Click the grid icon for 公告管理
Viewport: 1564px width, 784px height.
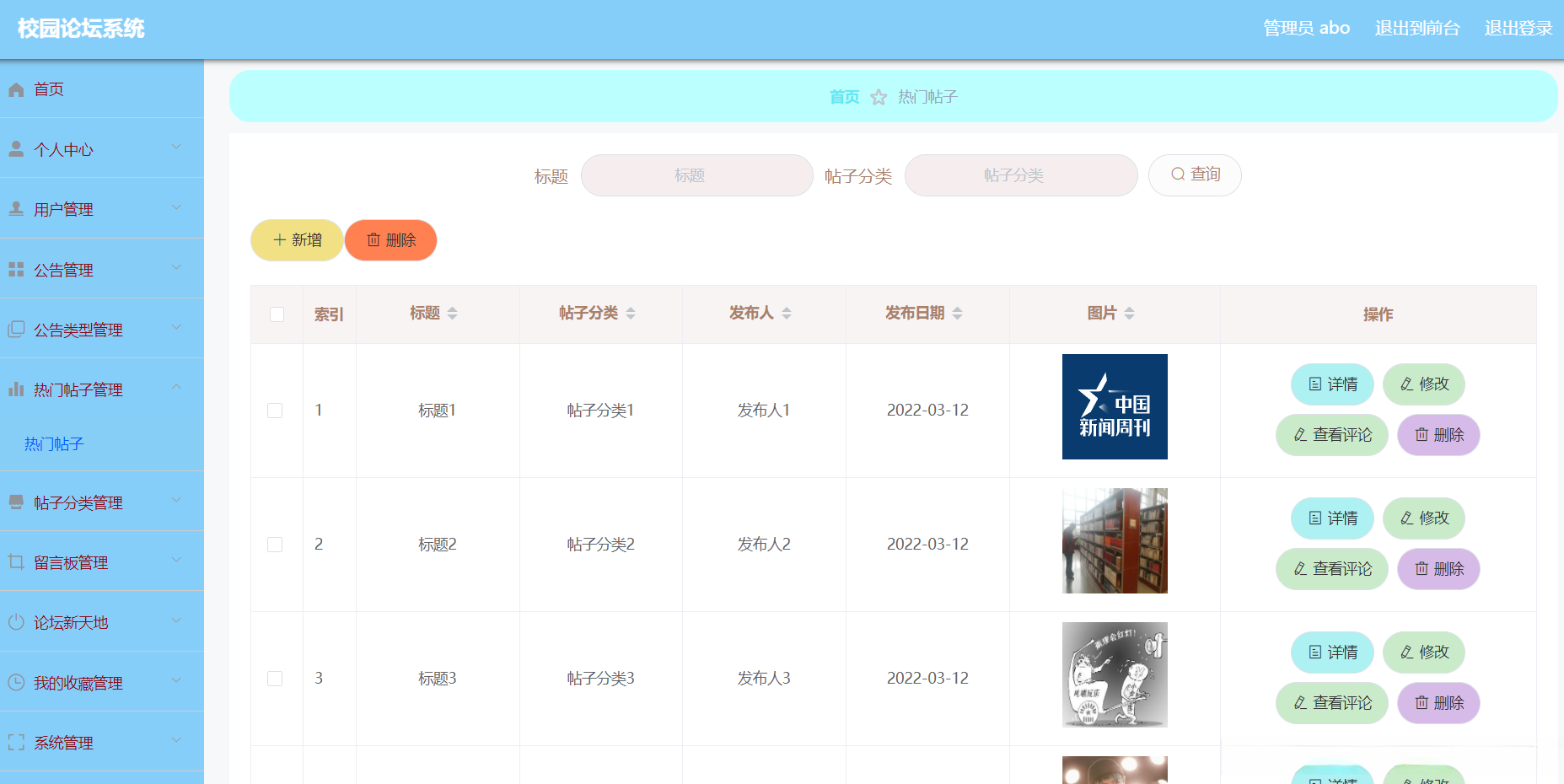coord(16,270)
